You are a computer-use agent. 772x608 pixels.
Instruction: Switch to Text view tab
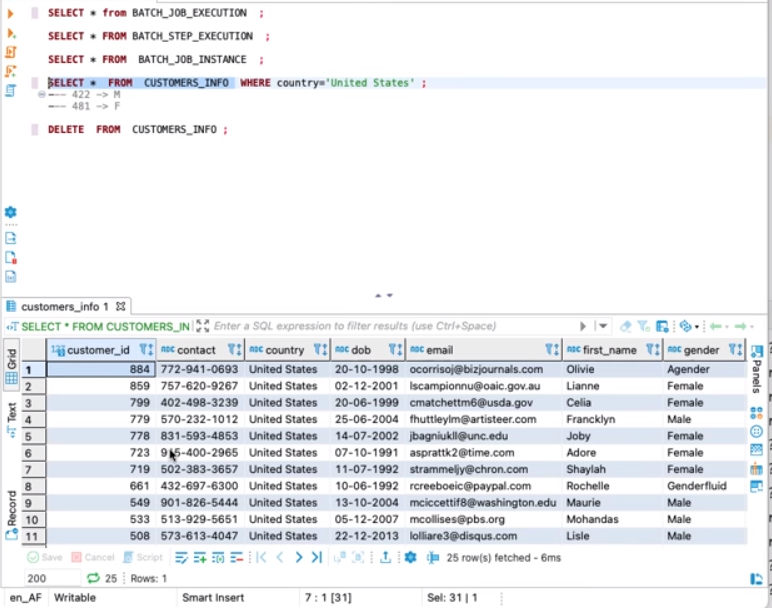[12, 419]
